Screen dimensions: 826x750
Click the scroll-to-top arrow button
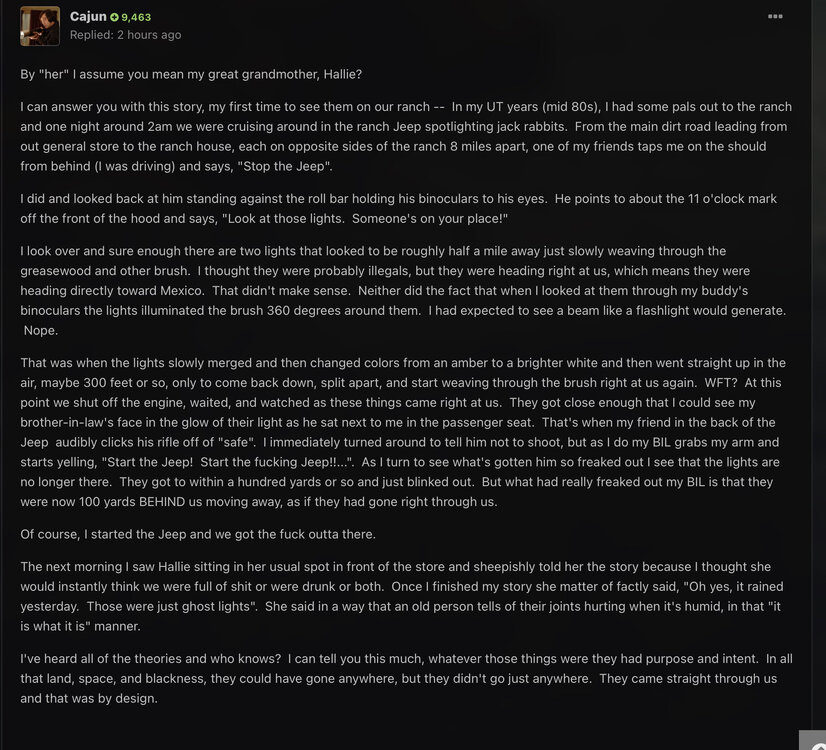816,741
